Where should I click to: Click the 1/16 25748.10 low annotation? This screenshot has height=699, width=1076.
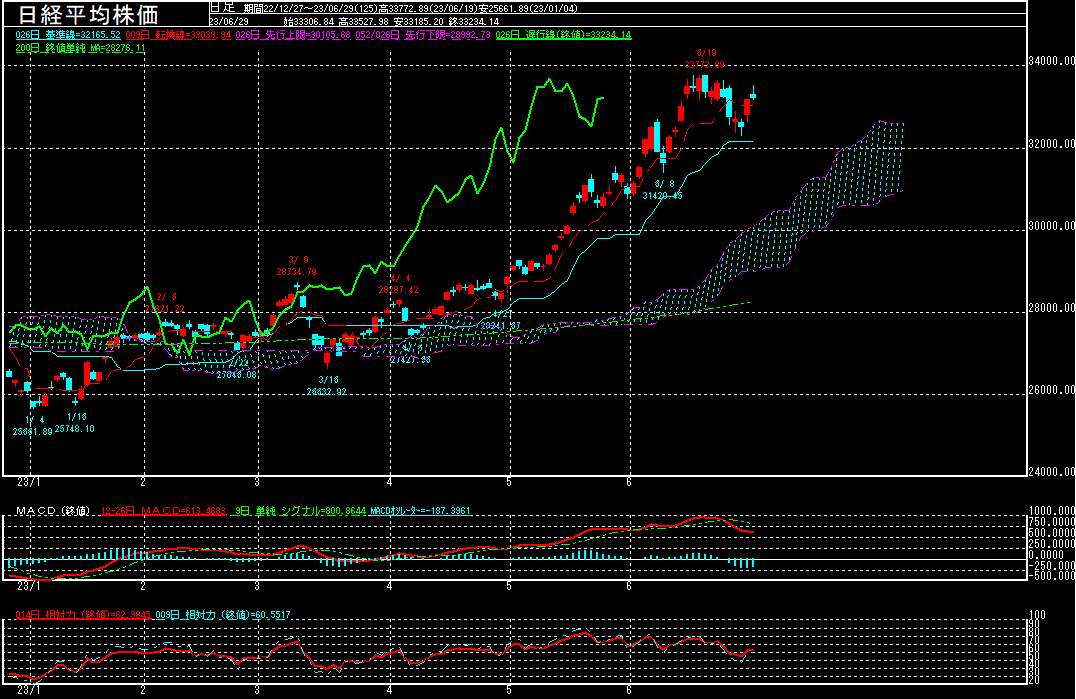[75, 423]
